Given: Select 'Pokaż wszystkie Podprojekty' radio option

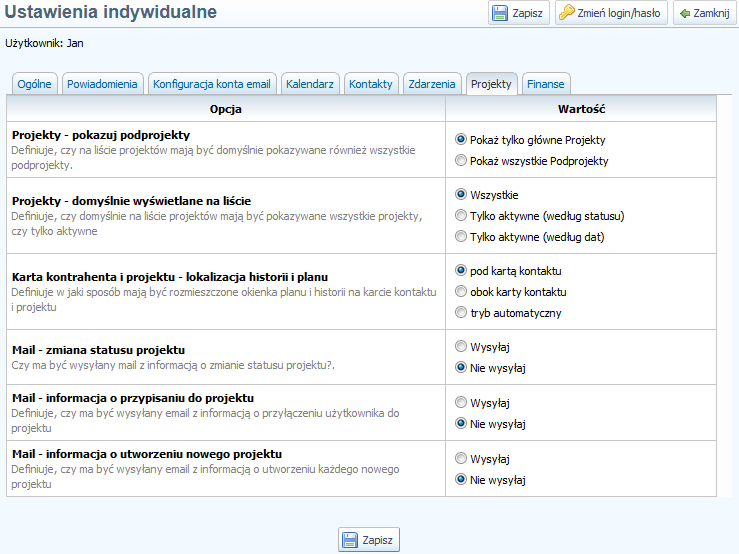Looking at the screenshot, I should click(461, 160).
